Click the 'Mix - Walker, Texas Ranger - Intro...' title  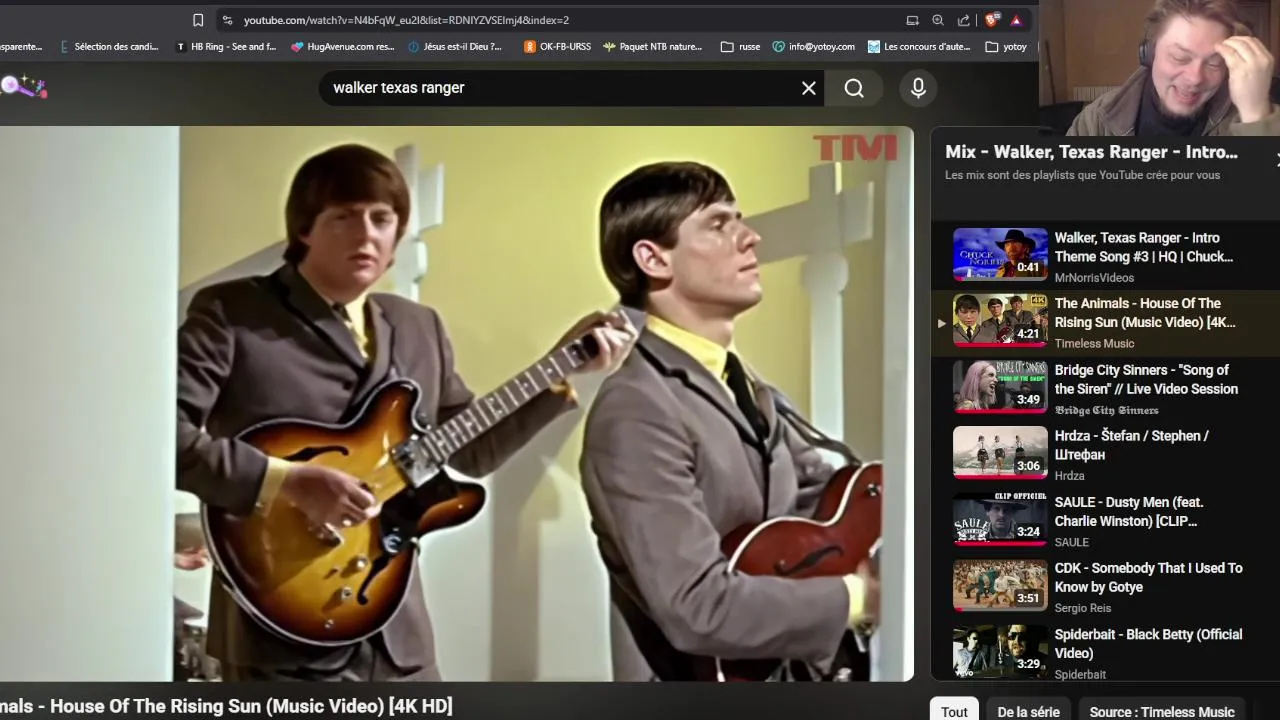click(x=1091, y=152)
